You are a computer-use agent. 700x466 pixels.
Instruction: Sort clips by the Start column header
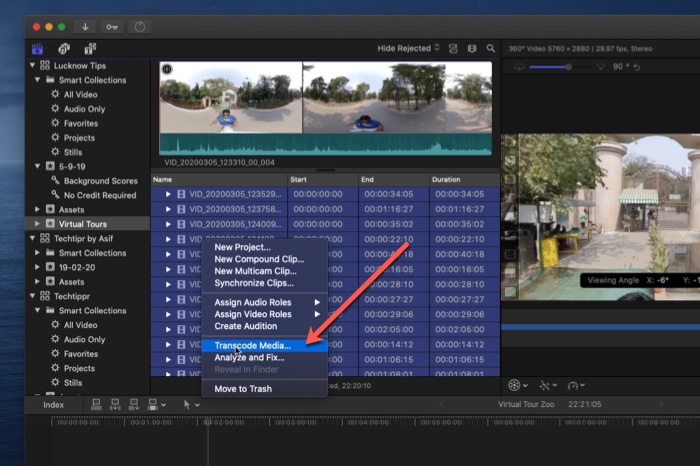click(x=323, y=179)
